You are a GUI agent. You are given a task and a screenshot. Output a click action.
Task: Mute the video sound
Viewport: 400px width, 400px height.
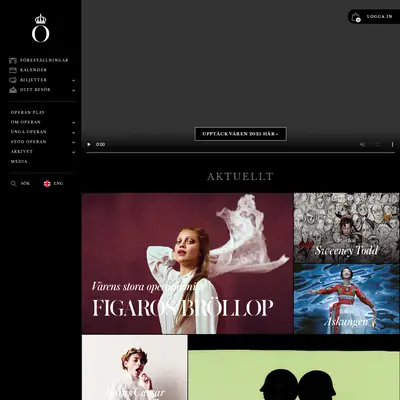click(363, 144)
